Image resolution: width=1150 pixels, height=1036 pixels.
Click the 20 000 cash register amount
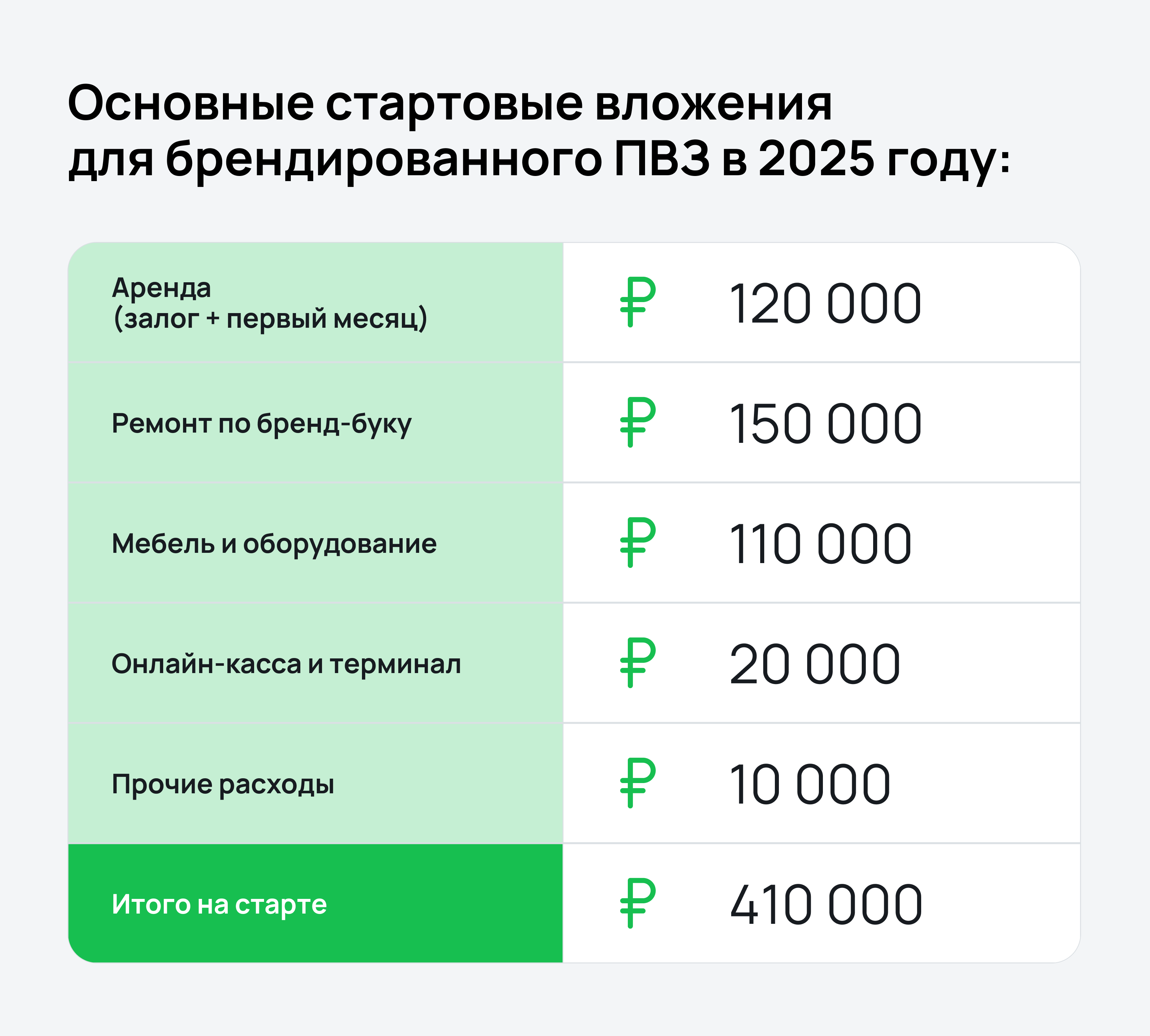pyautogui.click(x=814, y=664)
